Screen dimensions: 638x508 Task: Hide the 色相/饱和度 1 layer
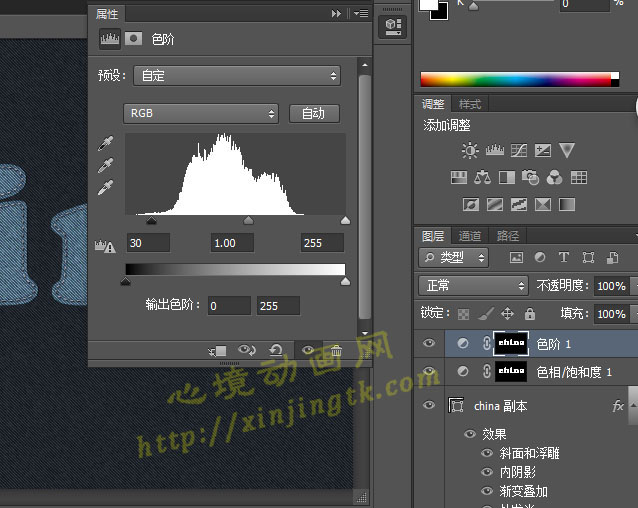429,372
